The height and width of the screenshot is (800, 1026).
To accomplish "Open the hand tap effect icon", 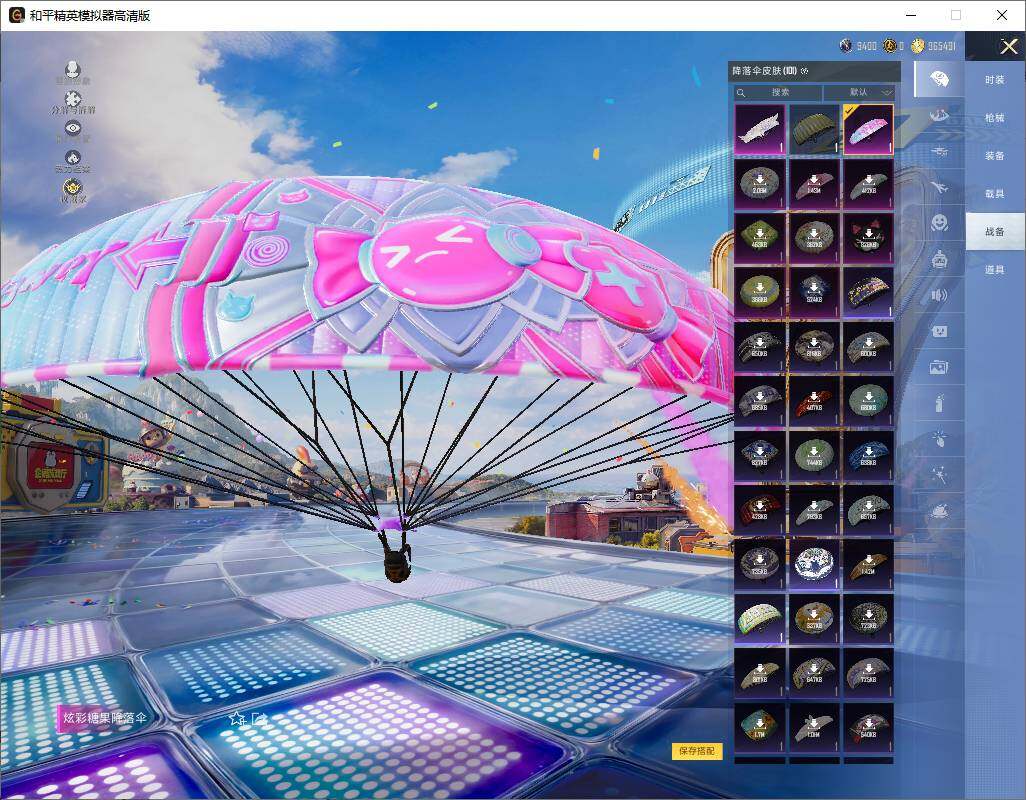I will [940, 438].
